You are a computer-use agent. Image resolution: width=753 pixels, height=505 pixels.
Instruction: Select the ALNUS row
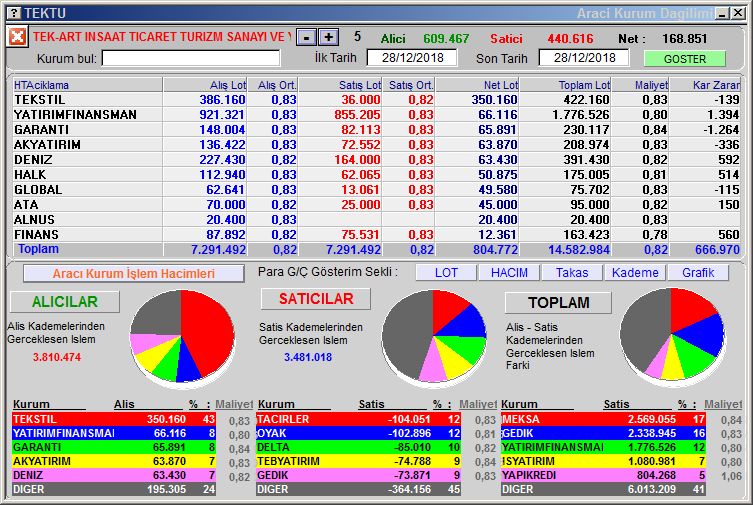pos(376,219)
